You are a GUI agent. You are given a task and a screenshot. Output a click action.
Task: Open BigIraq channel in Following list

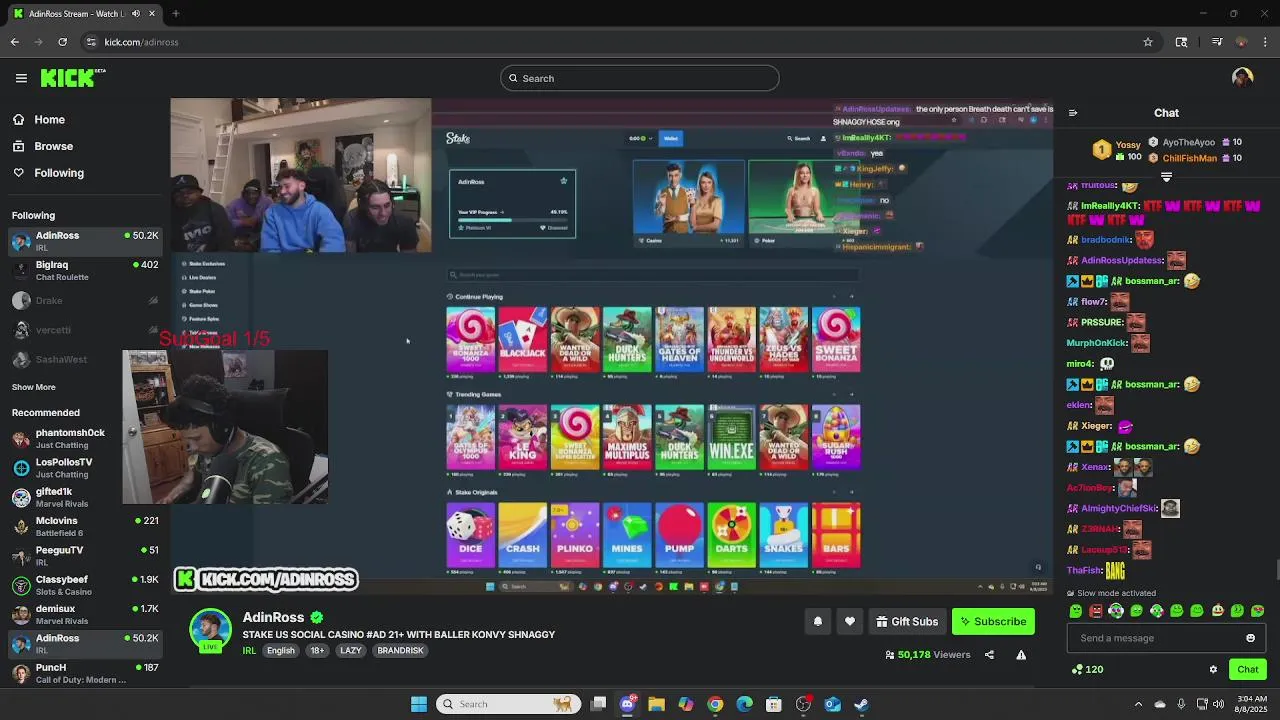click(84, 270)
